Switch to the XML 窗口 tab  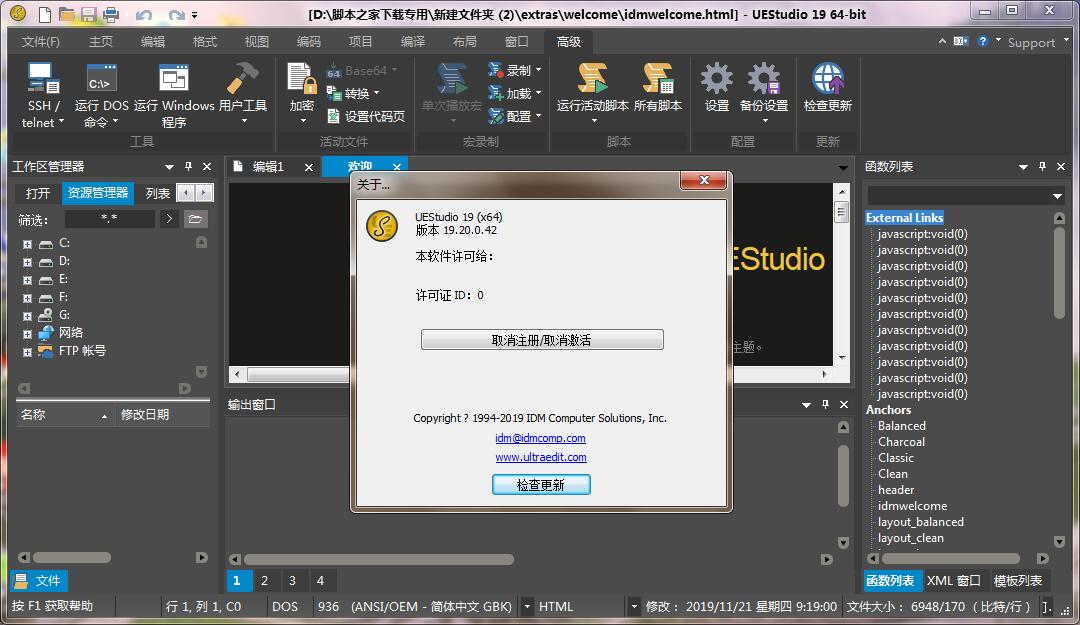click(x=953, y=581)
